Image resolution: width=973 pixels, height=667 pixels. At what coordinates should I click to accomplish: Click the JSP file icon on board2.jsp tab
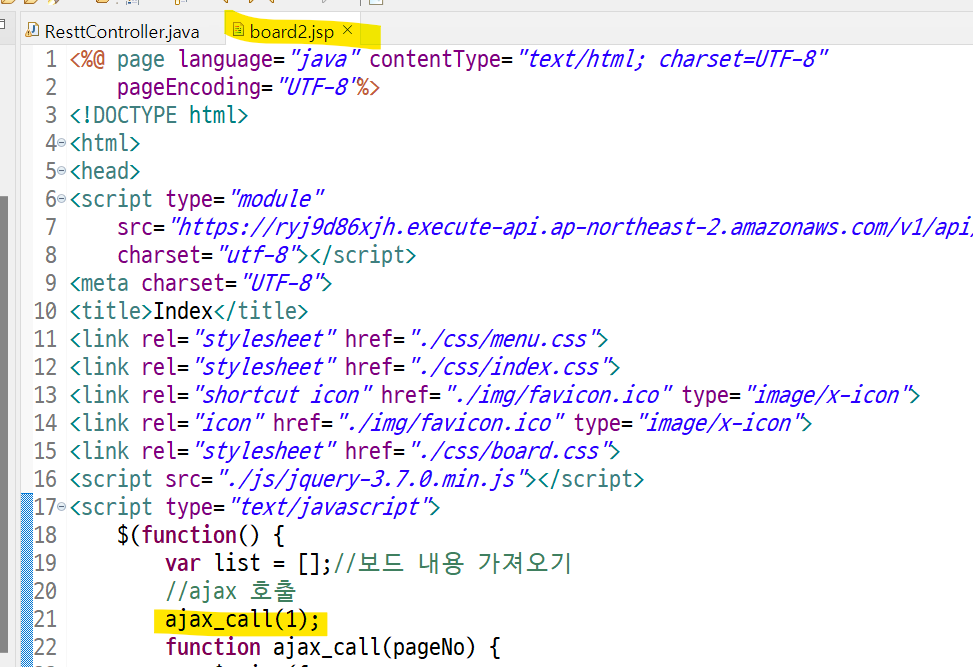tap(238, 29)
